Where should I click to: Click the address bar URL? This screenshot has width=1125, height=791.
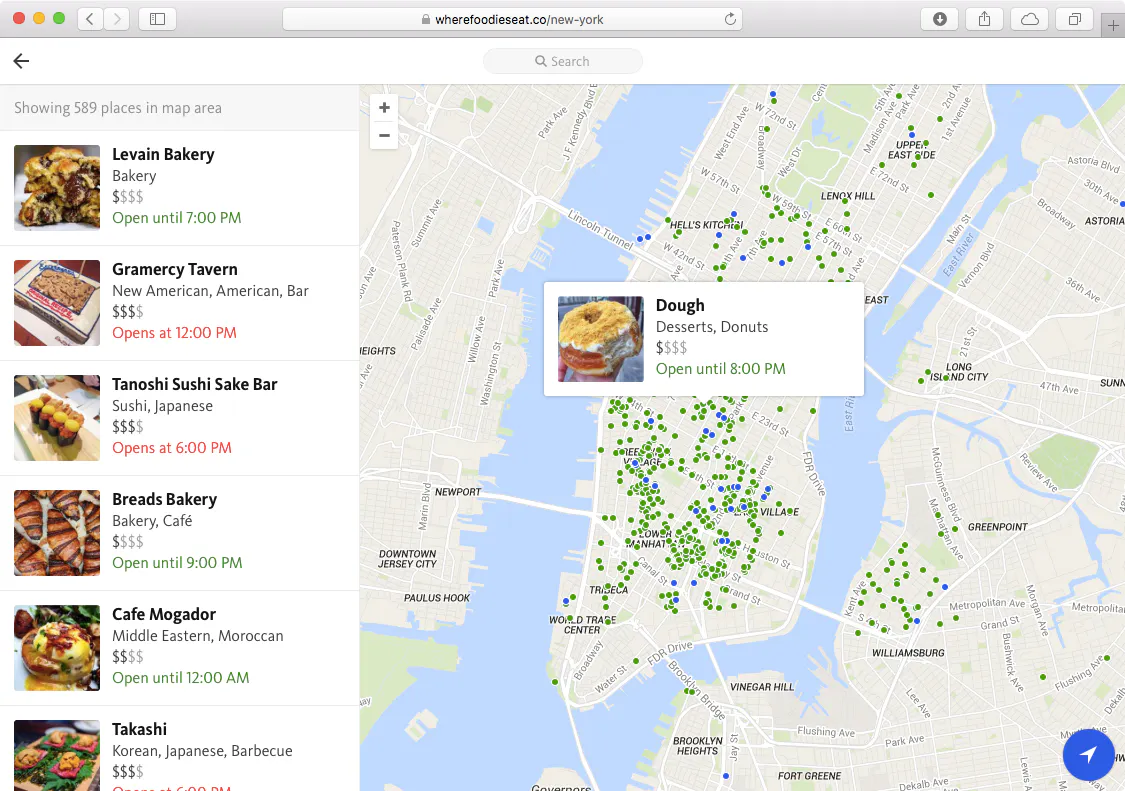(519, 19)
